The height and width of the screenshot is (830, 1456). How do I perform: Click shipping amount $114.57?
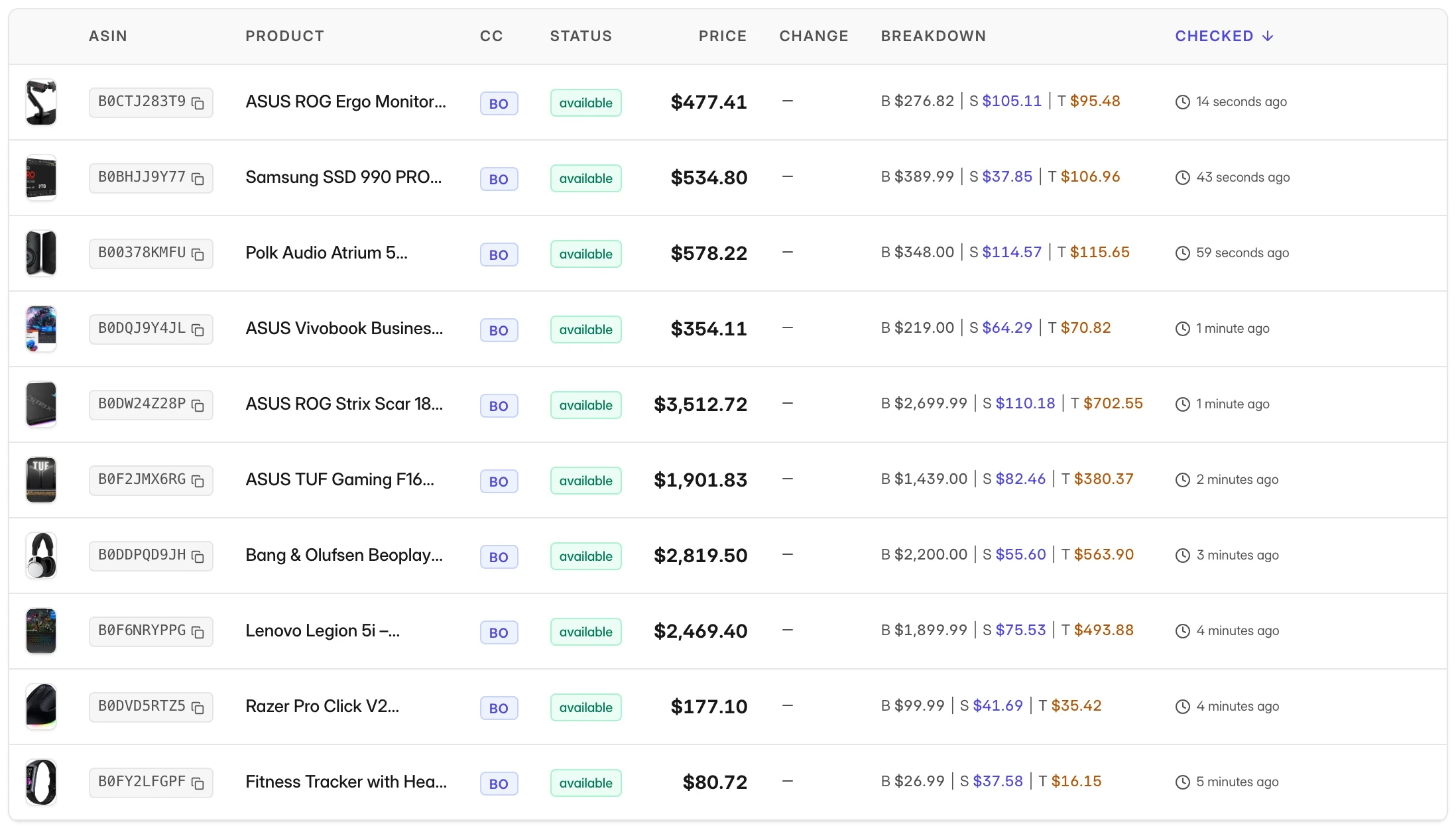[1012, 252]
